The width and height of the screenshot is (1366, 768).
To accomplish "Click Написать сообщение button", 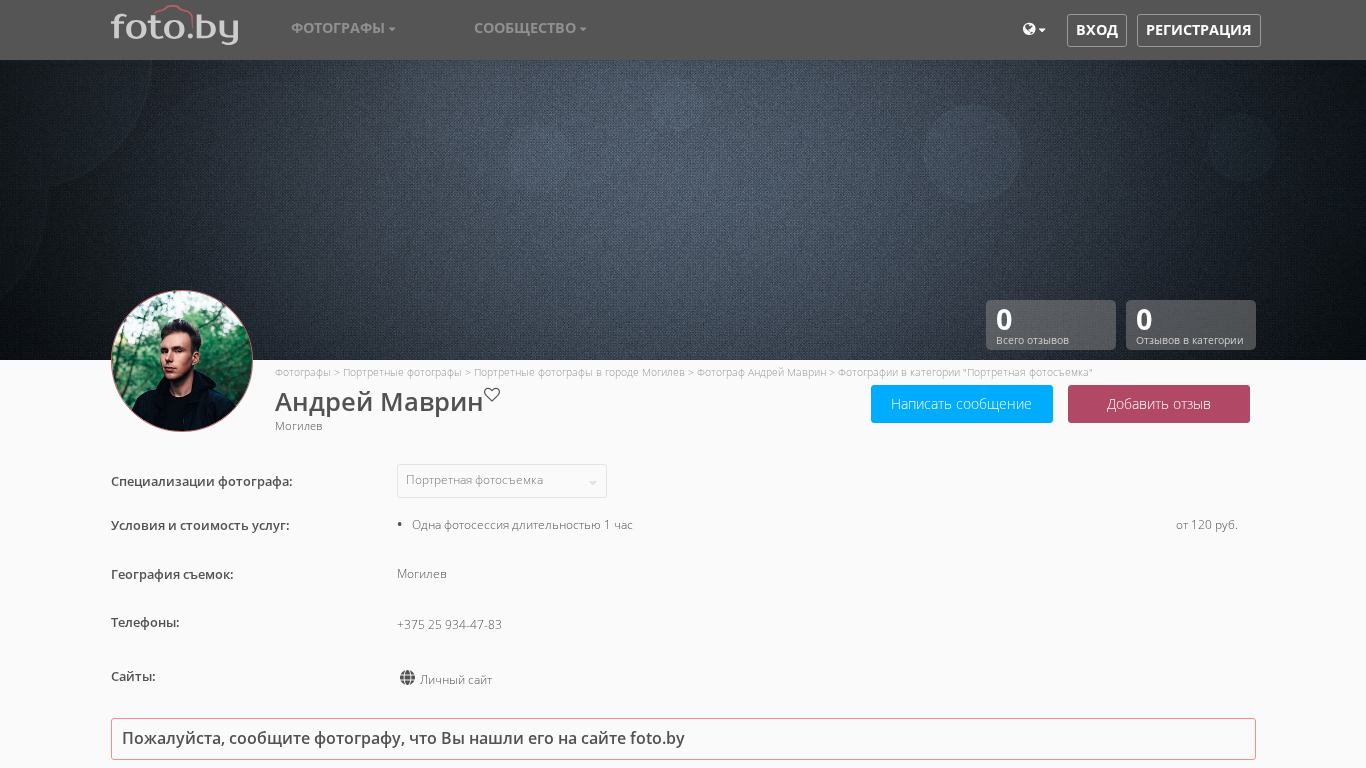I will pyautogui.click(x=961, y=404).
